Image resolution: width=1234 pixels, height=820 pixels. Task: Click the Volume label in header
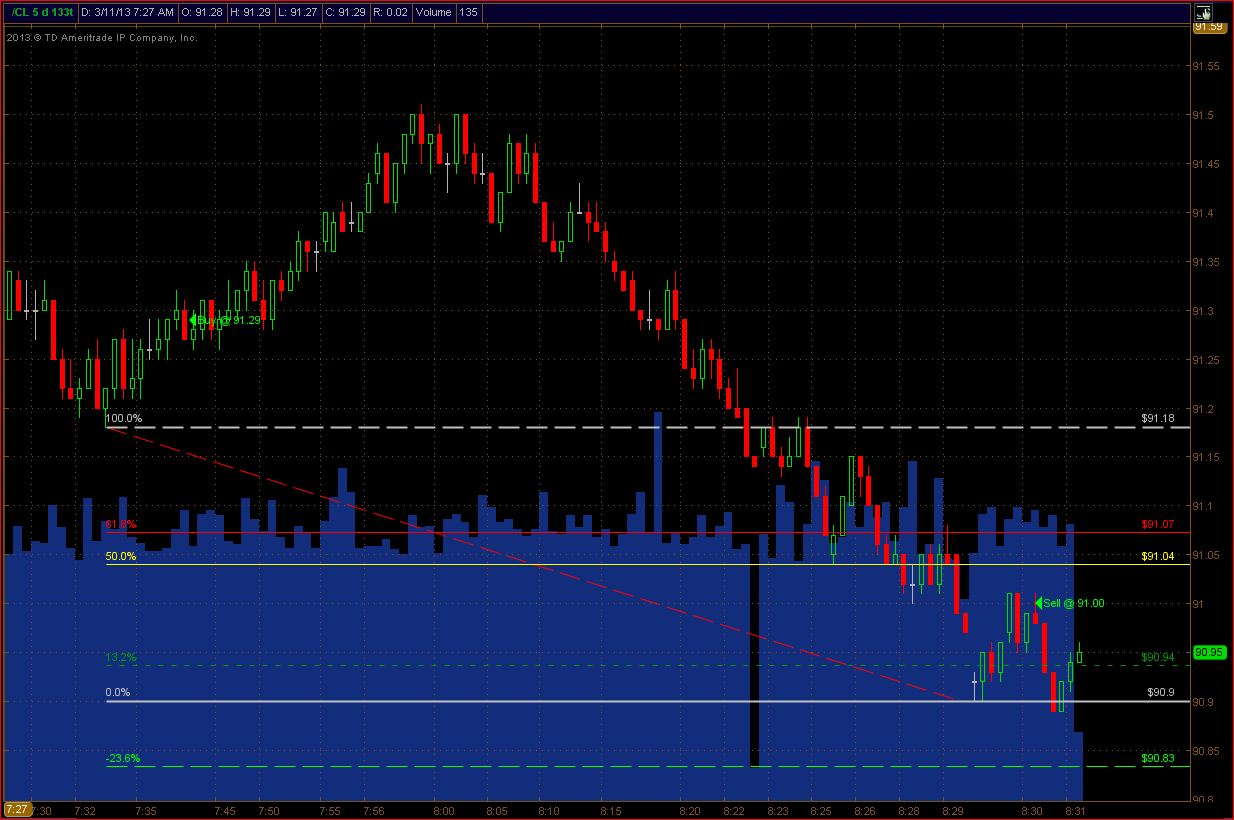(433, 12)
